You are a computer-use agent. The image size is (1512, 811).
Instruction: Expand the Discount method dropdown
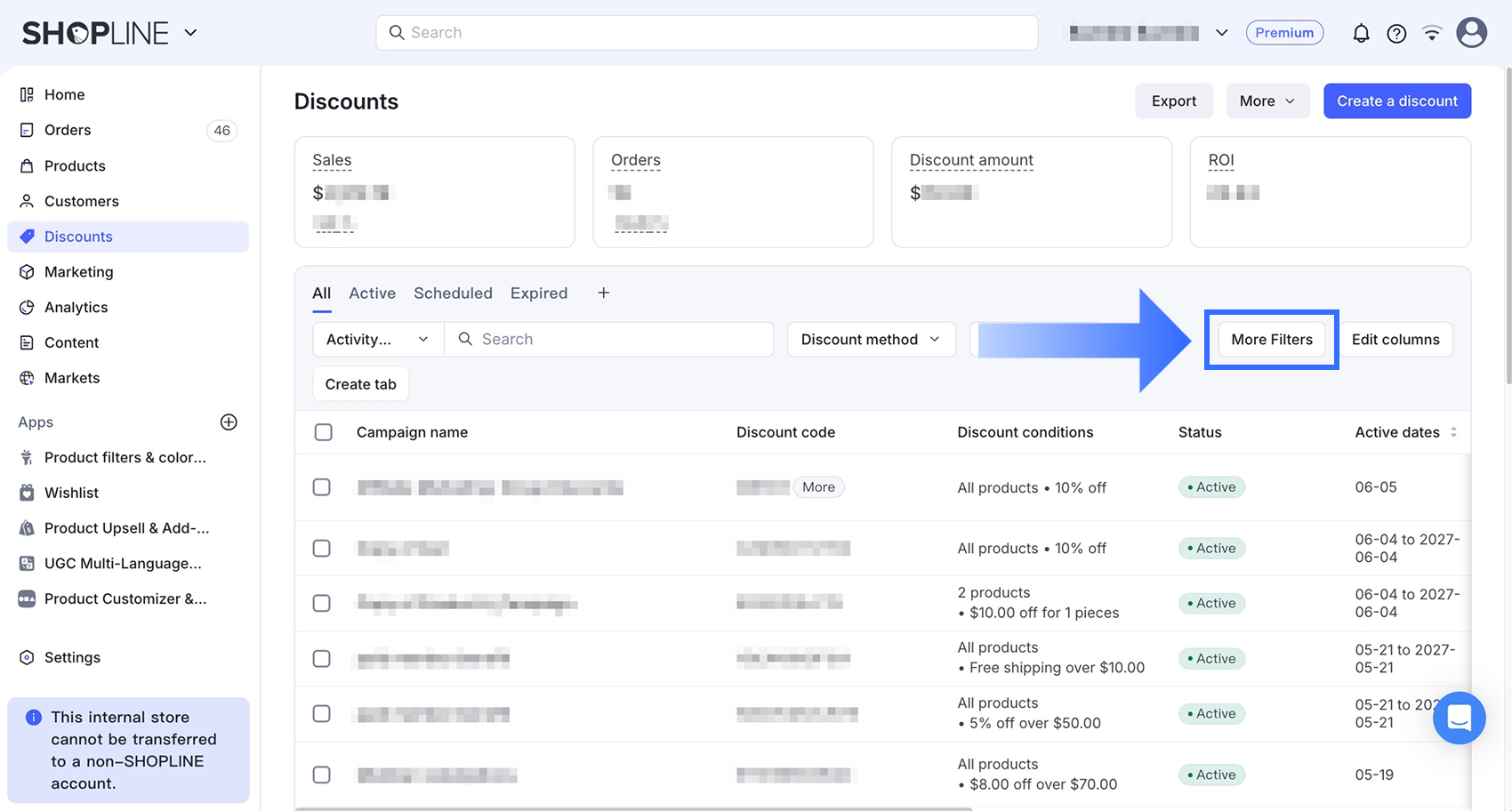[x=871, y=339]
